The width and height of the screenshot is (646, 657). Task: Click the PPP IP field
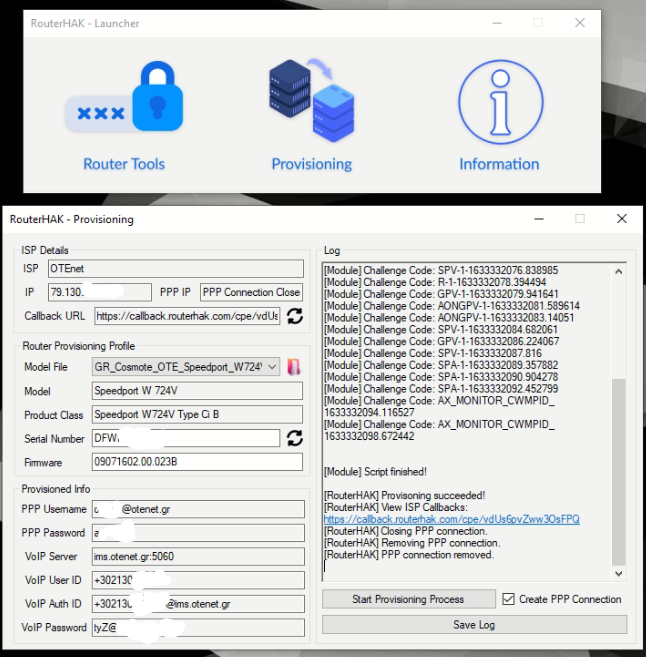coord(251,292)
